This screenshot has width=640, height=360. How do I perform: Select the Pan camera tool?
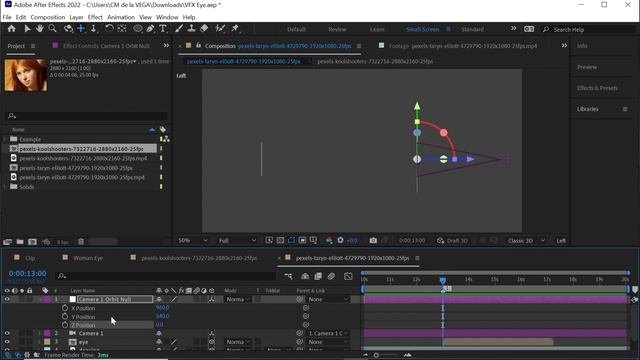click(81, 29)
